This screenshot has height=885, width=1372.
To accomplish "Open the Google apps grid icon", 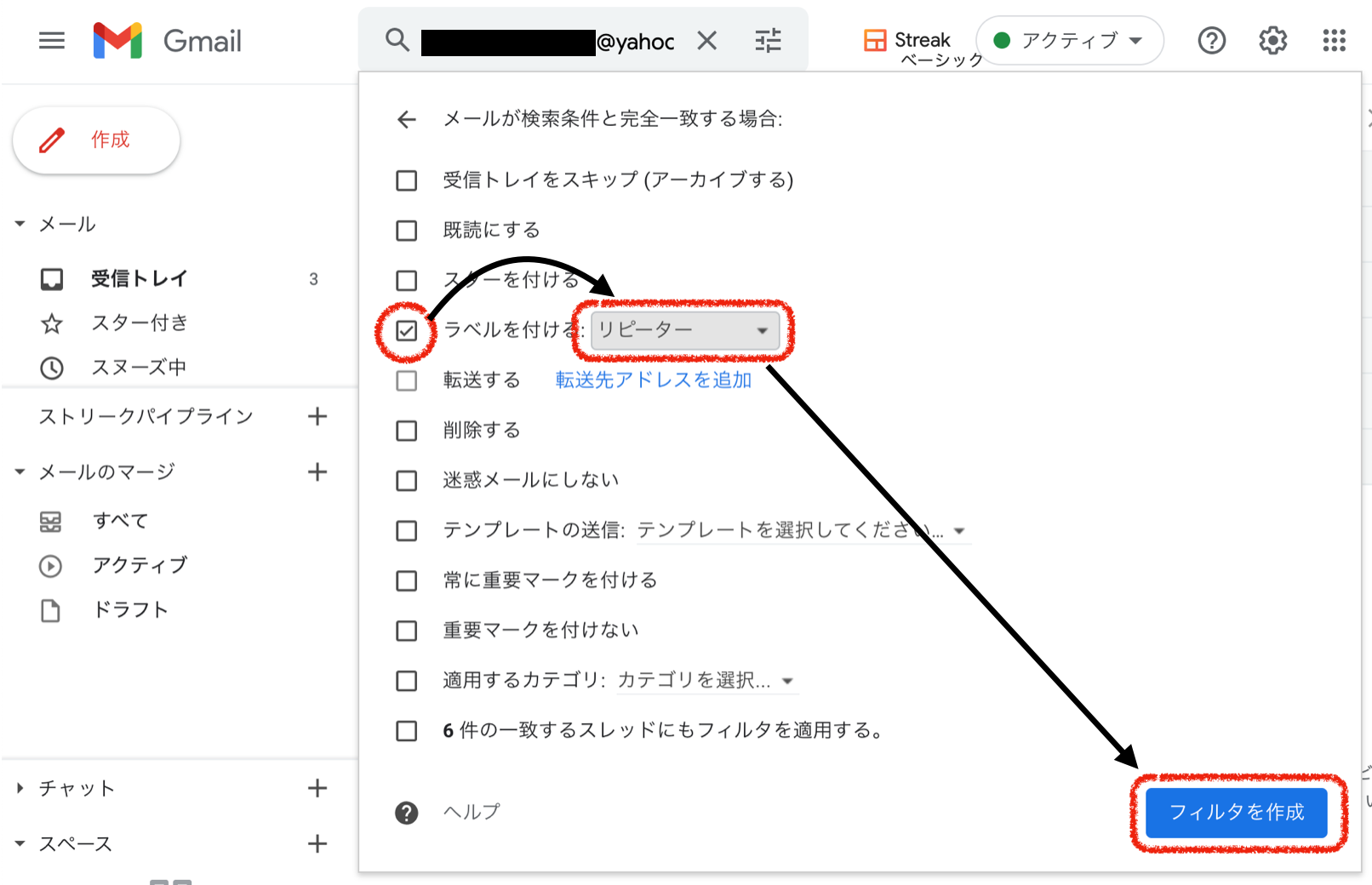I will click(x=1334, y=41).
